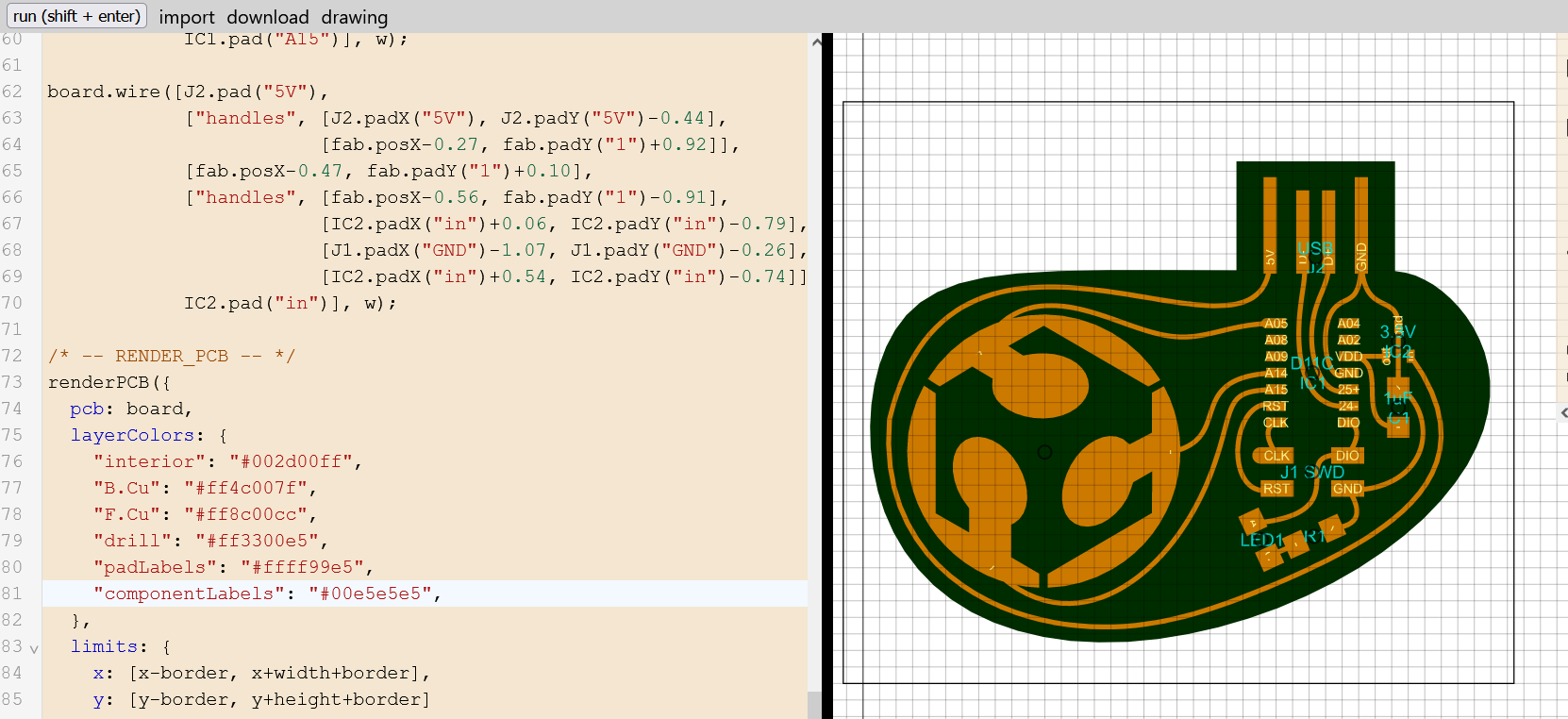Click the origin circle marker on the board

point(1044,452)
